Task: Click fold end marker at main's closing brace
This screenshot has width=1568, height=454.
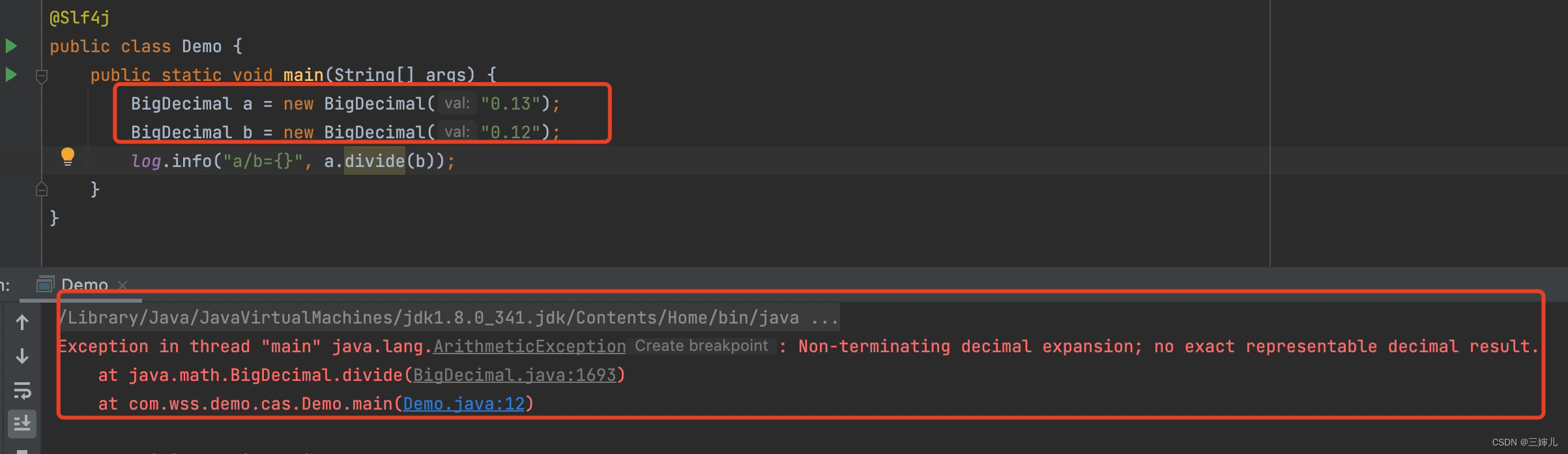Action: pyautogui.click(x=42, y=190)
